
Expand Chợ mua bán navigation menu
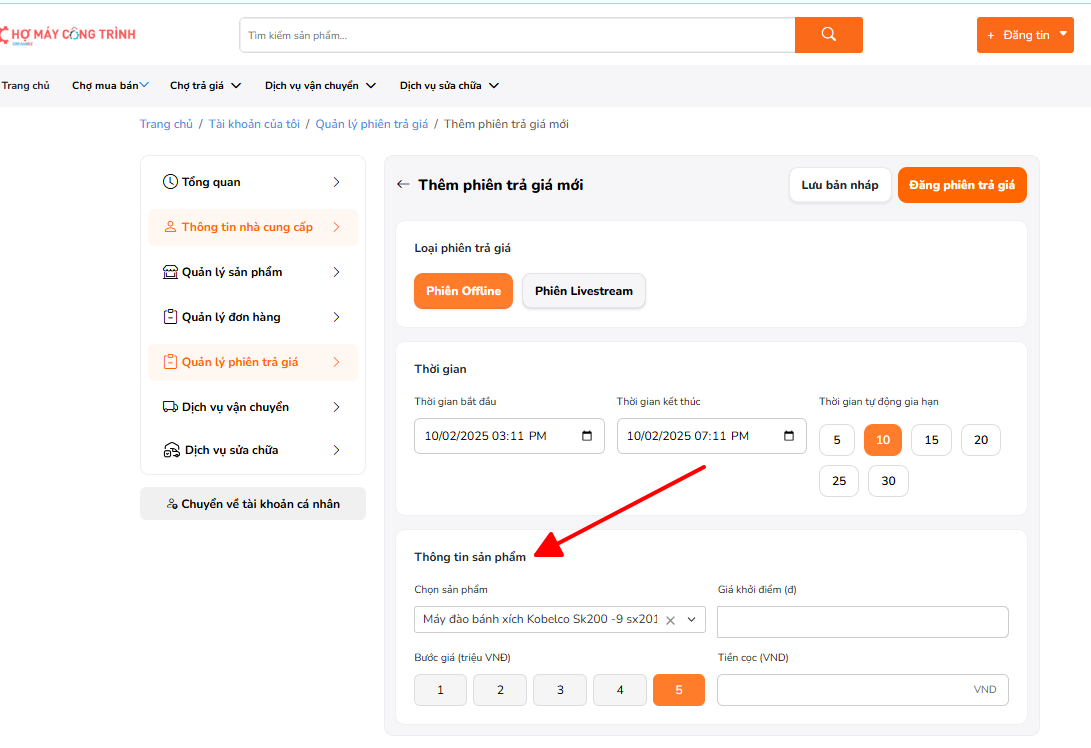[x=110, y=86]
